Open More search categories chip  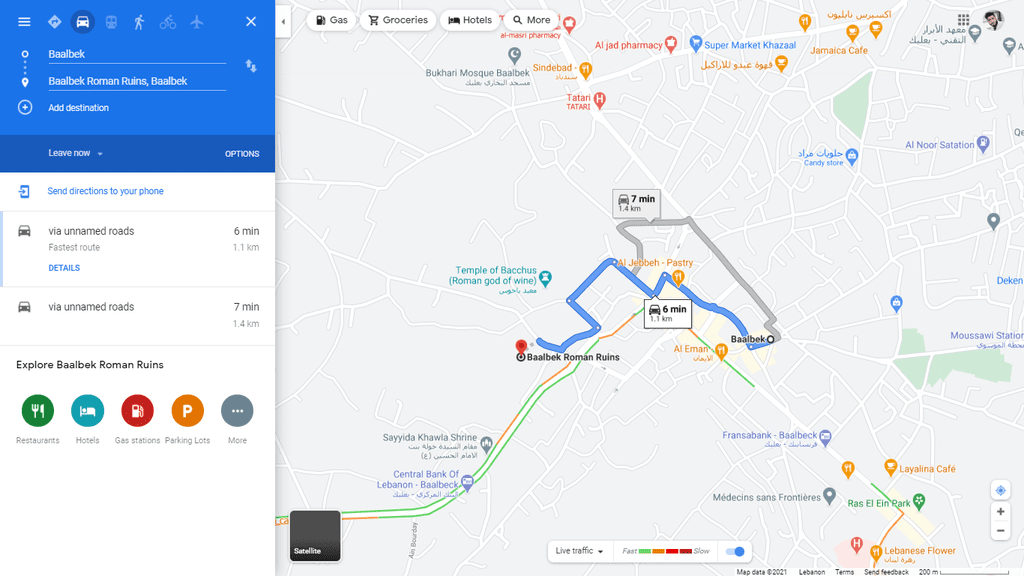click(x=532, y=20)
